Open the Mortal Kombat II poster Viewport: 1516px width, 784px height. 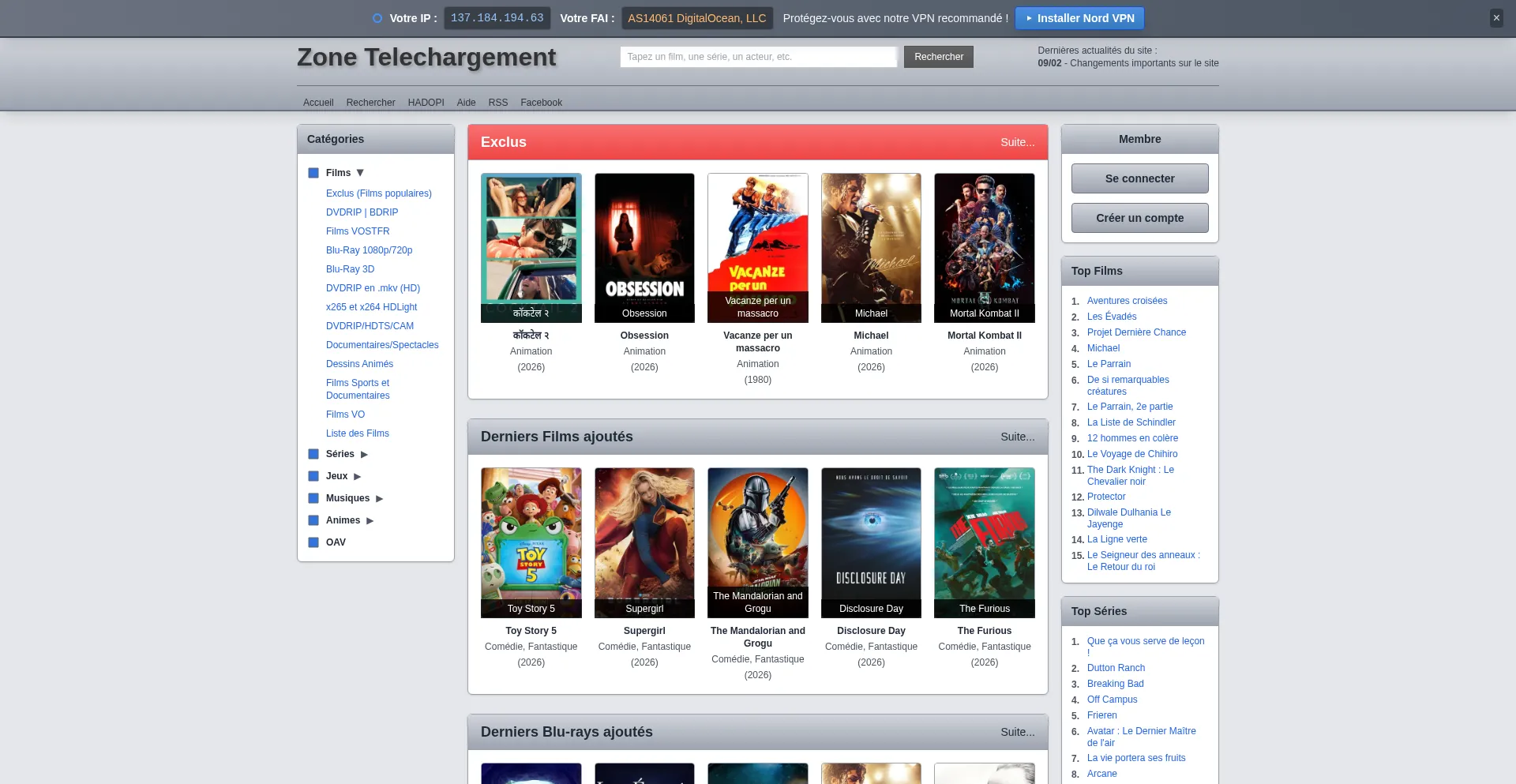(x=985, y=248)
